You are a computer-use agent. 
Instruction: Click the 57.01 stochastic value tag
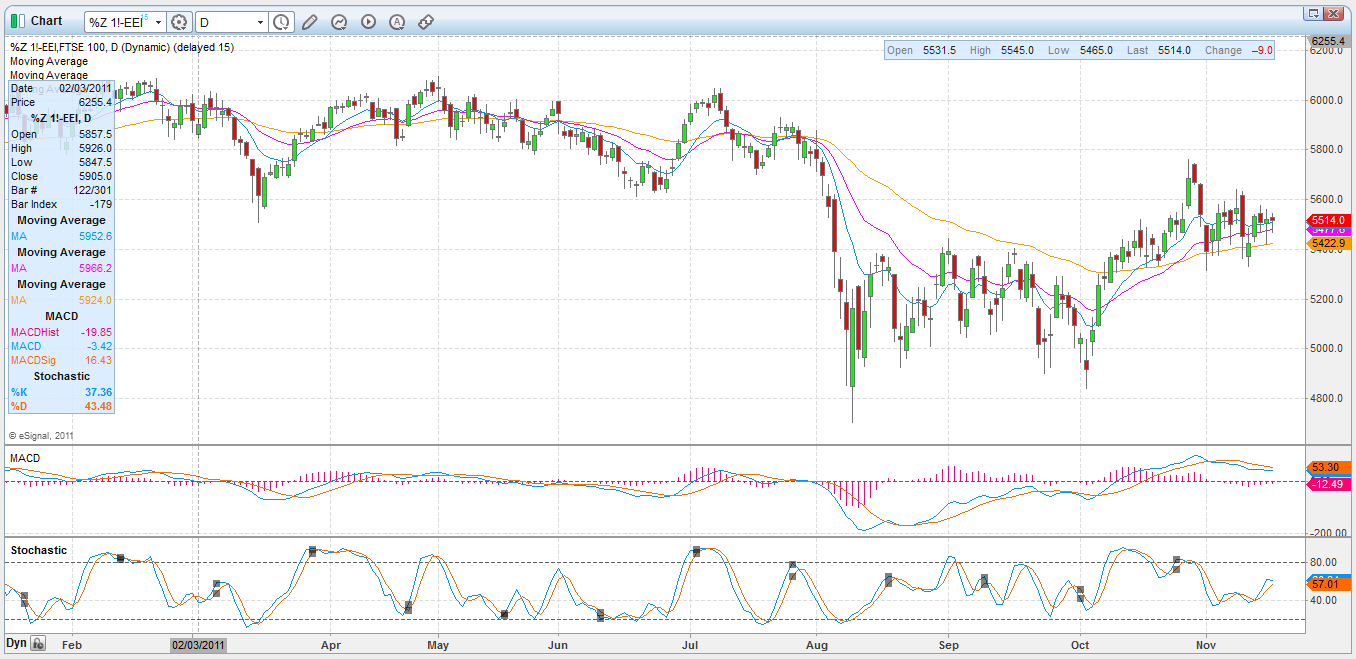[1329, 583]
